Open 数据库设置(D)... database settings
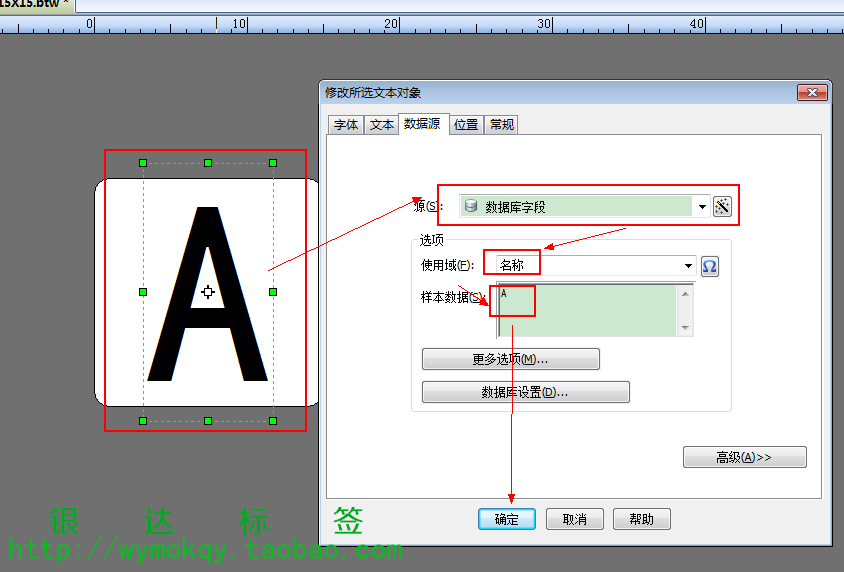The height and width of the screenshot is (572, 844). [525, 392]
